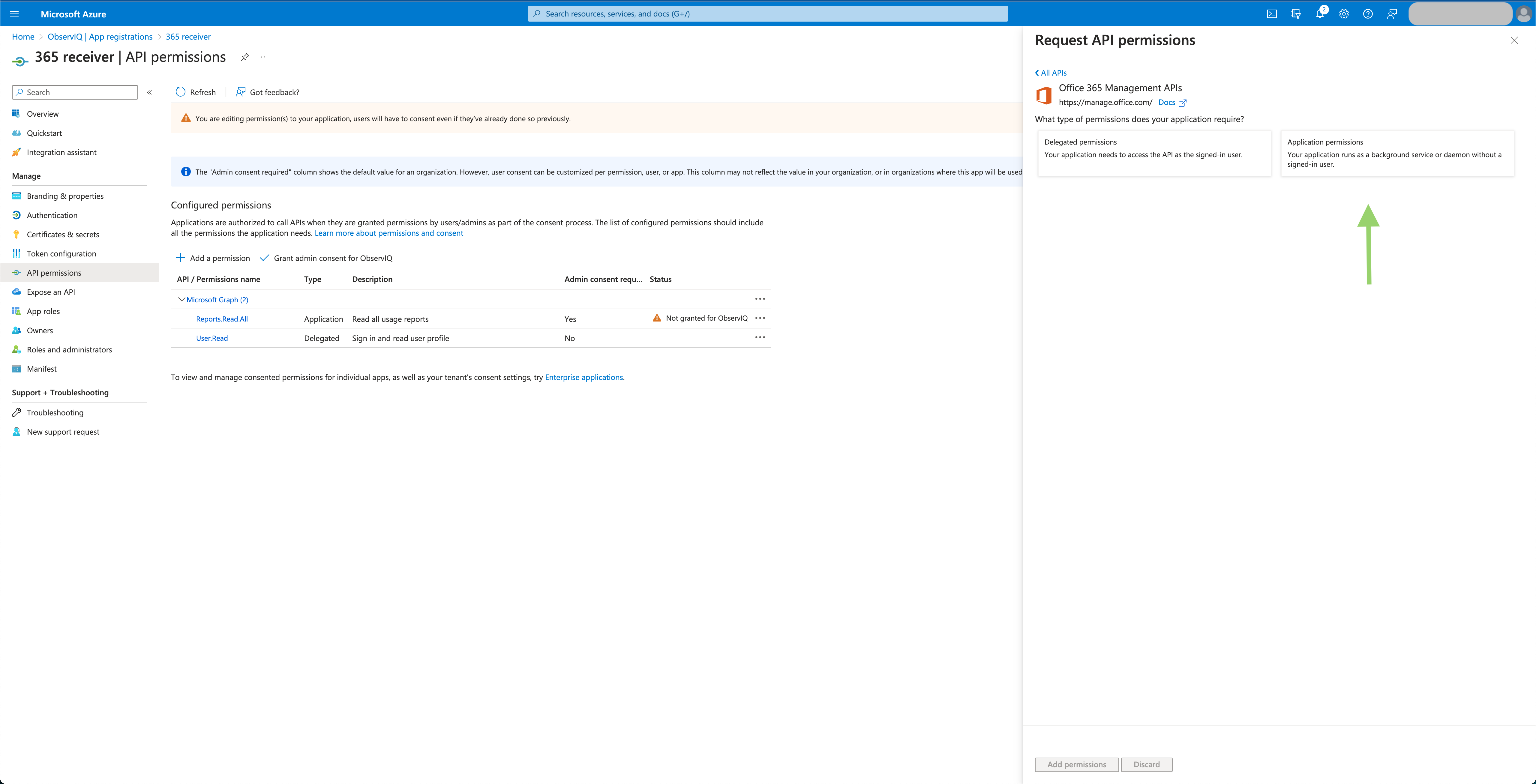Screen dimensions: 1536x784
Task: Open the ellipsis menu on Reports.Read.All row
Action: coord(760,318)
